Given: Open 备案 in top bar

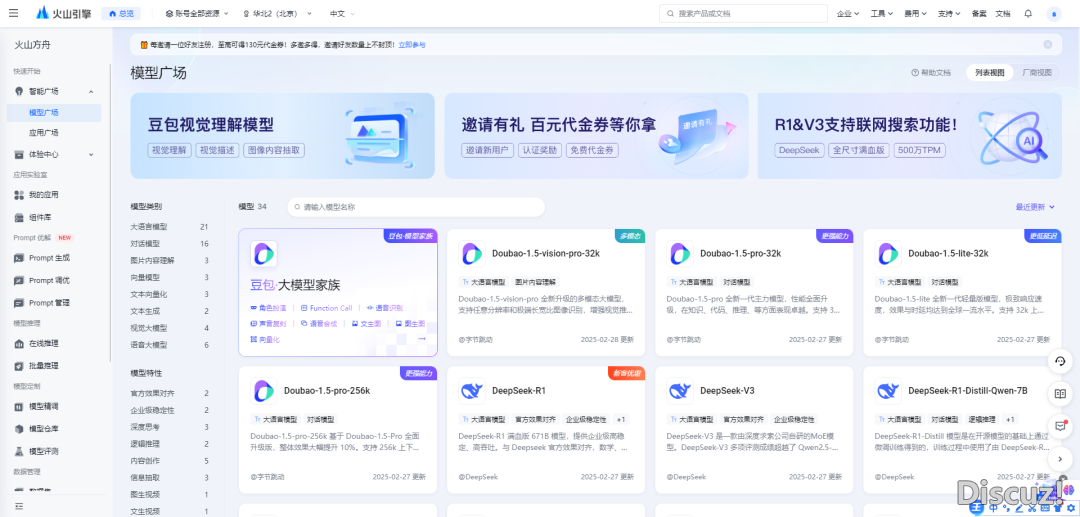Looking at the screenshot, I should tap(979, 14).
